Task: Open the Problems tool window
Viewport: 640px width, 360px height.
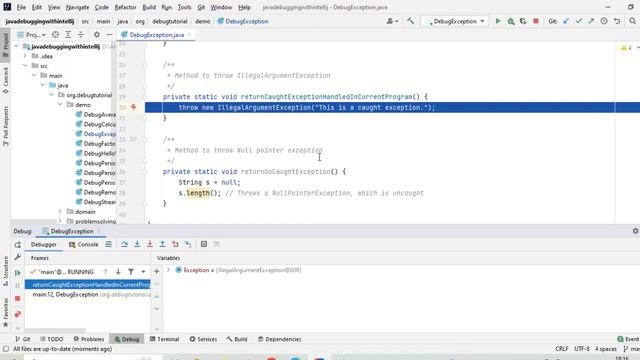Action: [89, 339]
